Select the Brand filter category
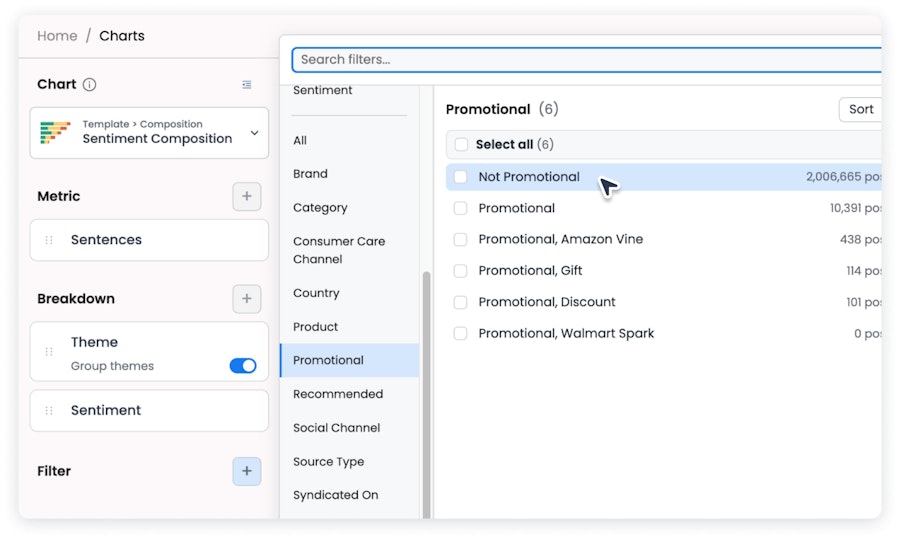Screen dimensions: 900x540 click(x=310, y=174)
